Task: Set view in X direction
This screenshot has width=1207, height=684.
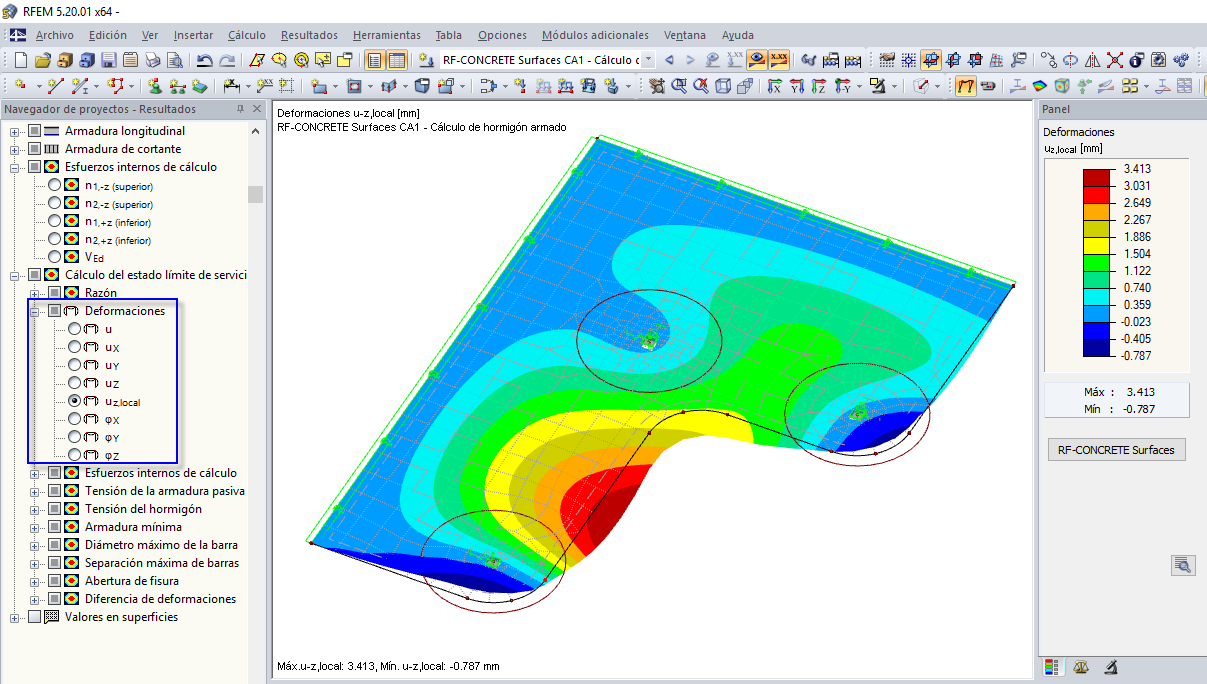Action: 774,89
